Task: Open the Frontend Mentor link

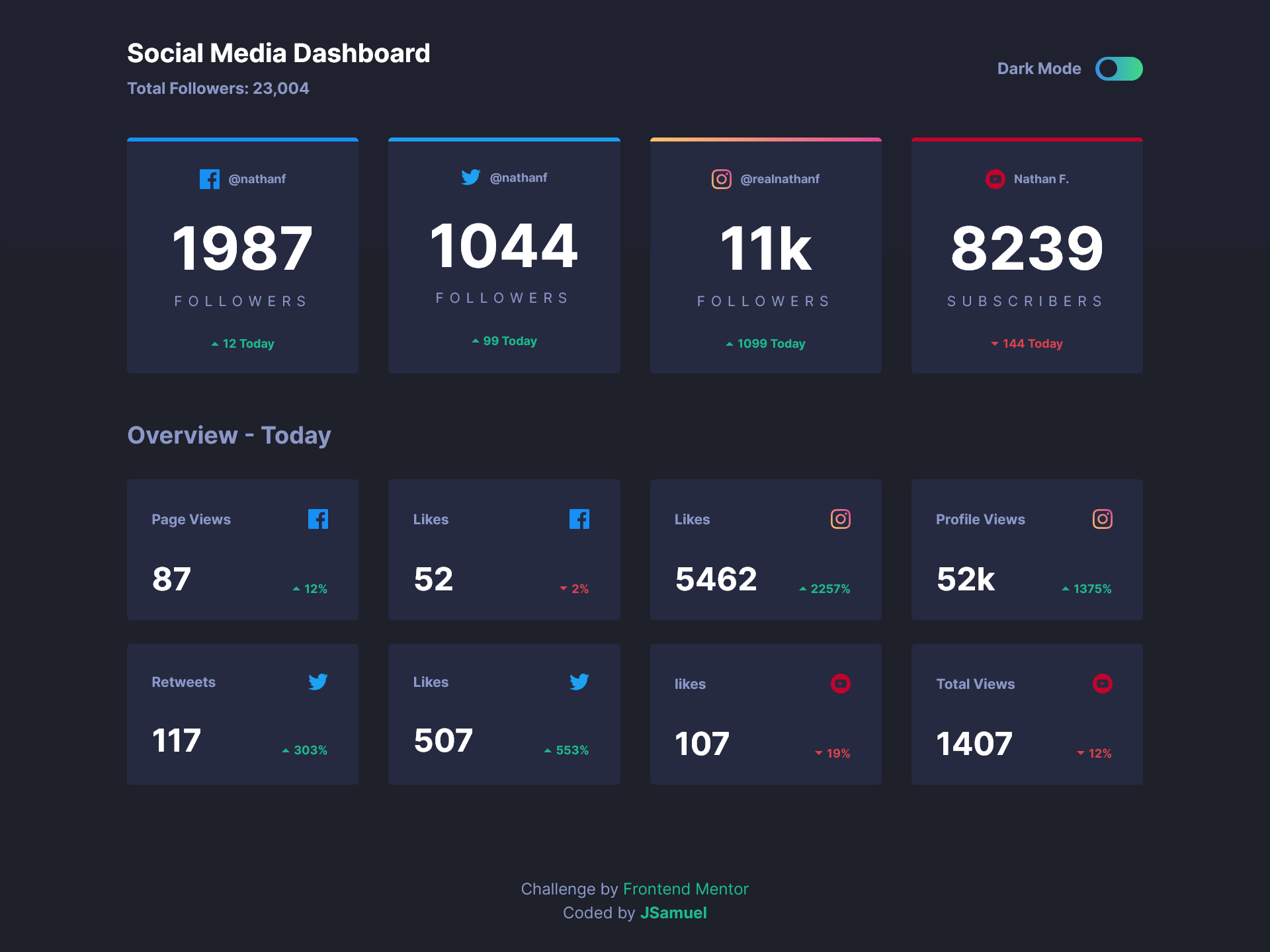Action: click(x=685, y=889)
